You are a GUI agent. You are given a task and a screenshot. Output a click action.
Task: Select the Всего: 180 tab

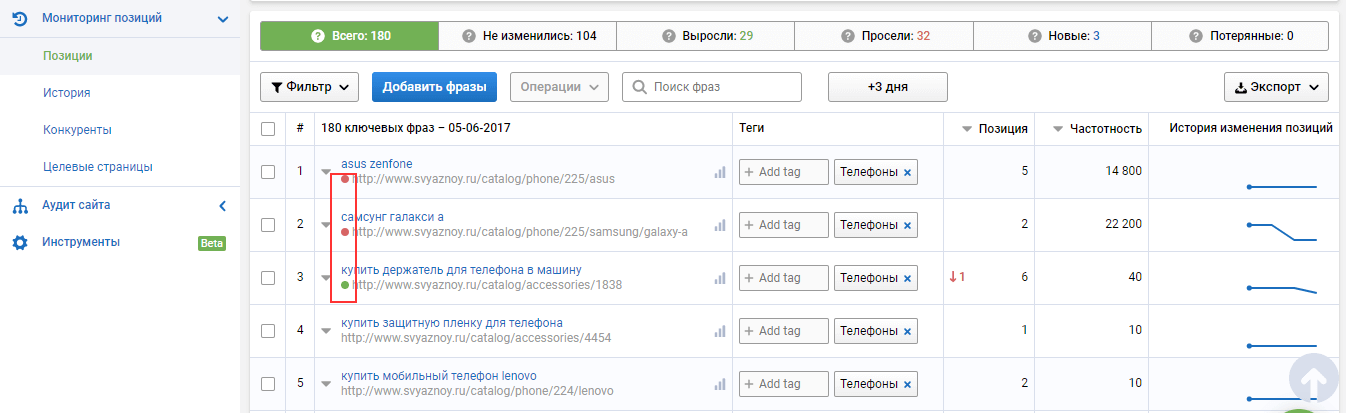(349, 36)
